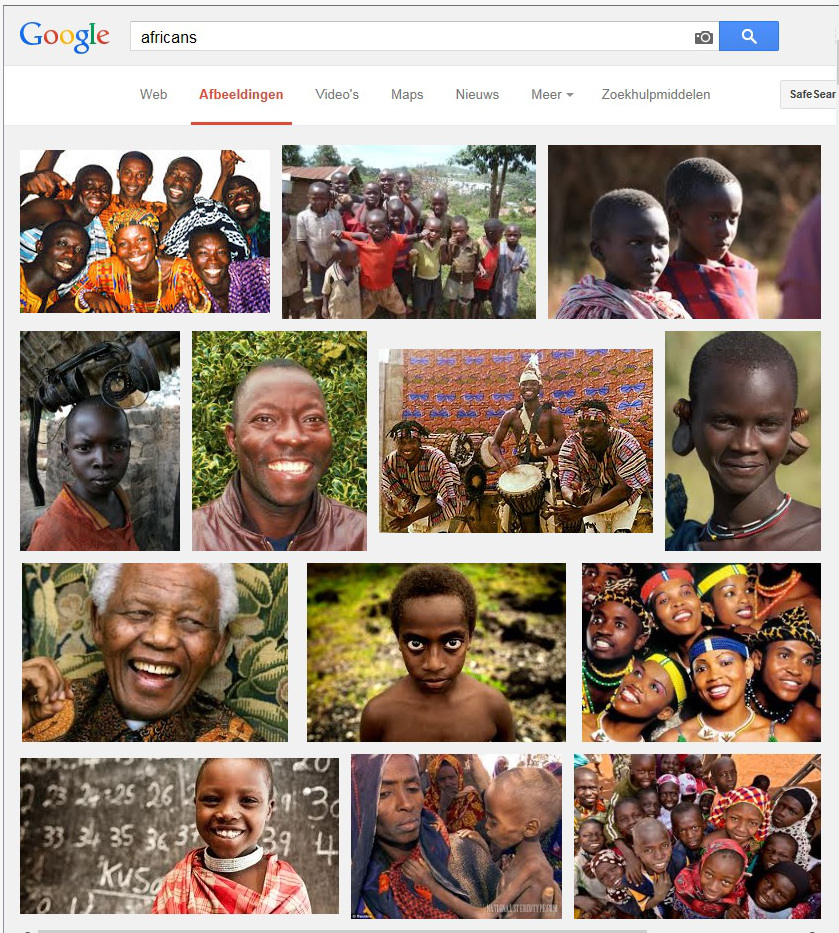Open thumbnail of women in beaded headbands
839x933 pixels.
pyautogui.click(x=701, y=652)
